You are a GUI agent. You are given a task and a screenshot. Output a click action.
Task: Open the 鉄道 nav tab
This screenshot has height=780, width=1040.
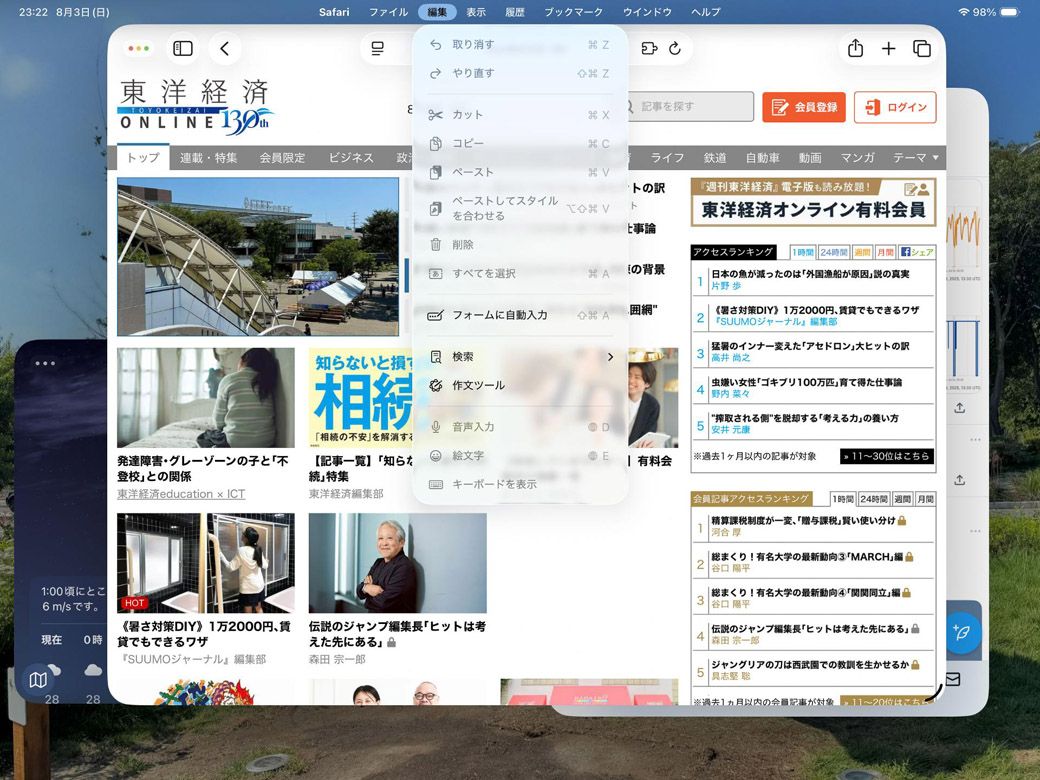point(714,158)
